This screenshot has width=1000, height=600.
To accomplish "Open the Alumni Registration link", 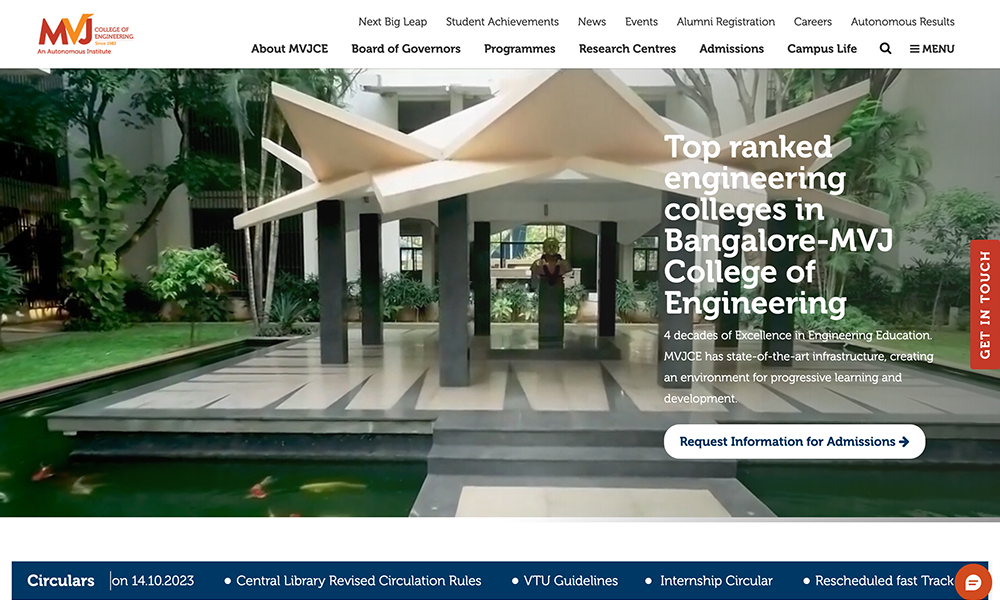I will click(x=725, y=21).
